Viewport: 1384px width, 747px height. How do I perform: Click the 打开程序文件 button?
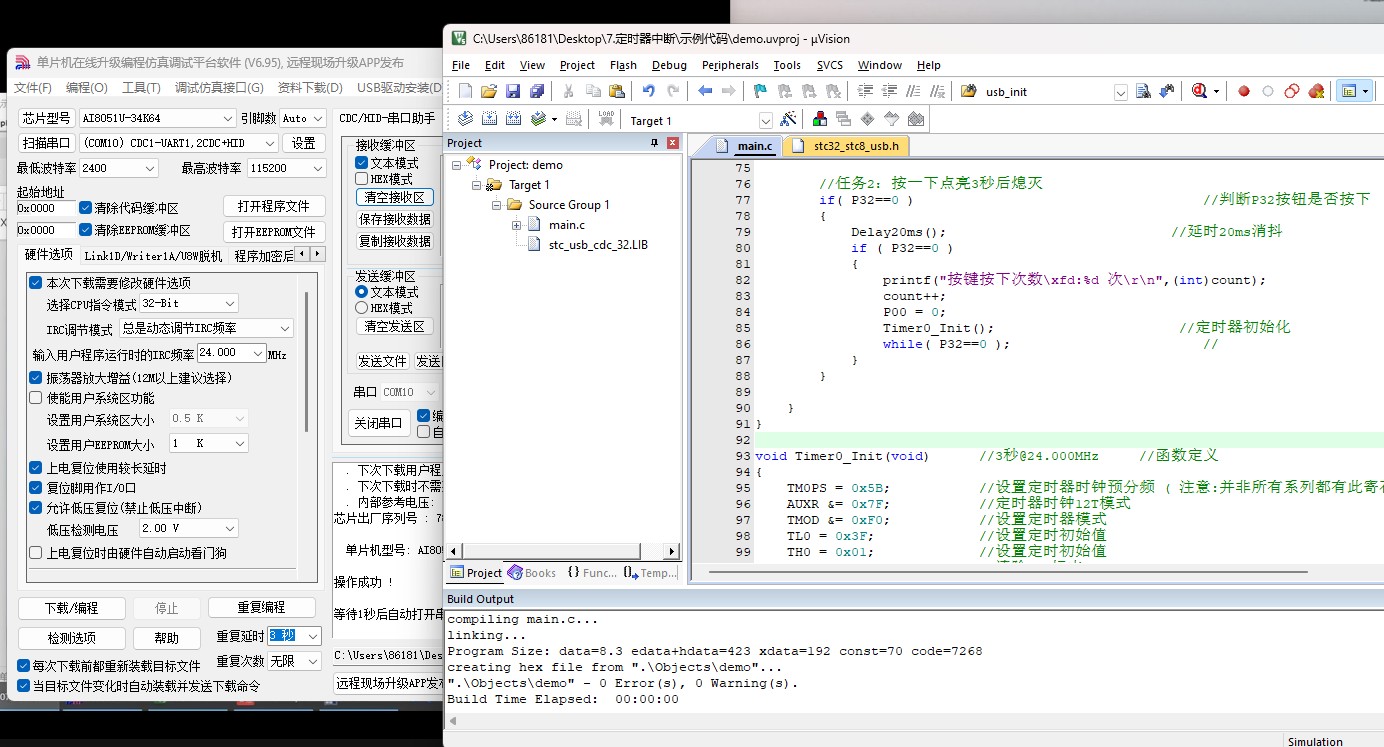tap(274, 206)
